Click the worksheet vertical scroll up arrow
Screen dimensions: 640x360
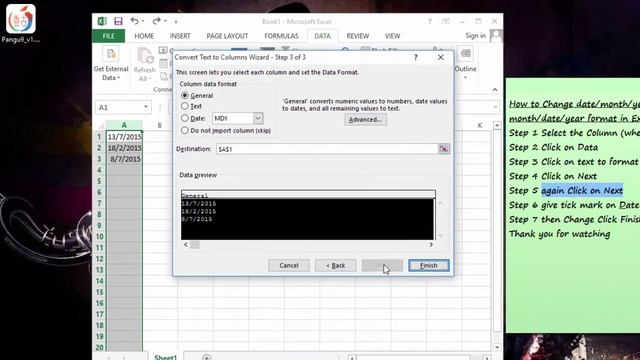pyautogui.click(x=497, y=125)
